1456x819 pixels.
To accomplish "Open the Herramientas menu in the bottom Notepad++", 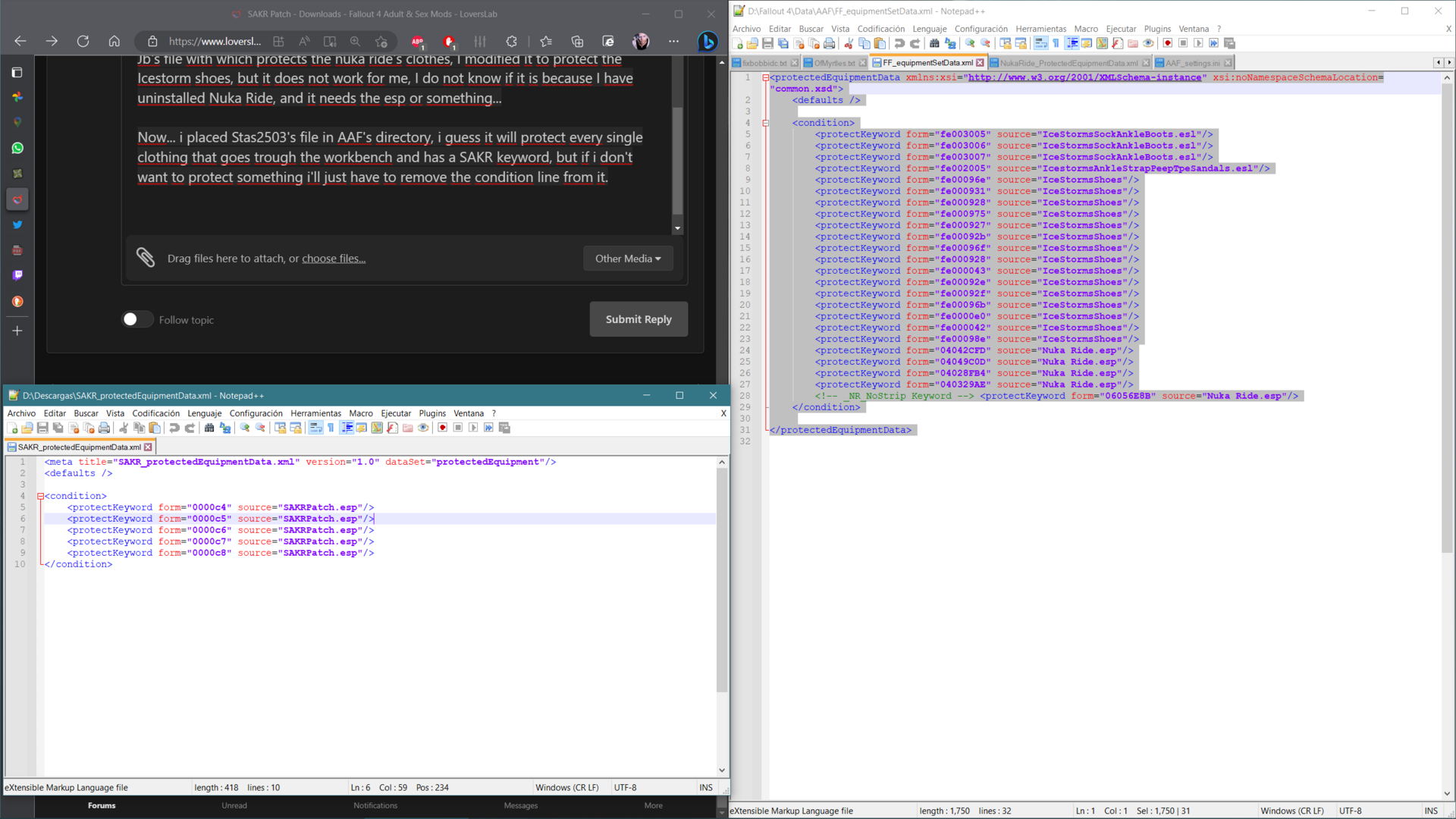I will [315, 413].
